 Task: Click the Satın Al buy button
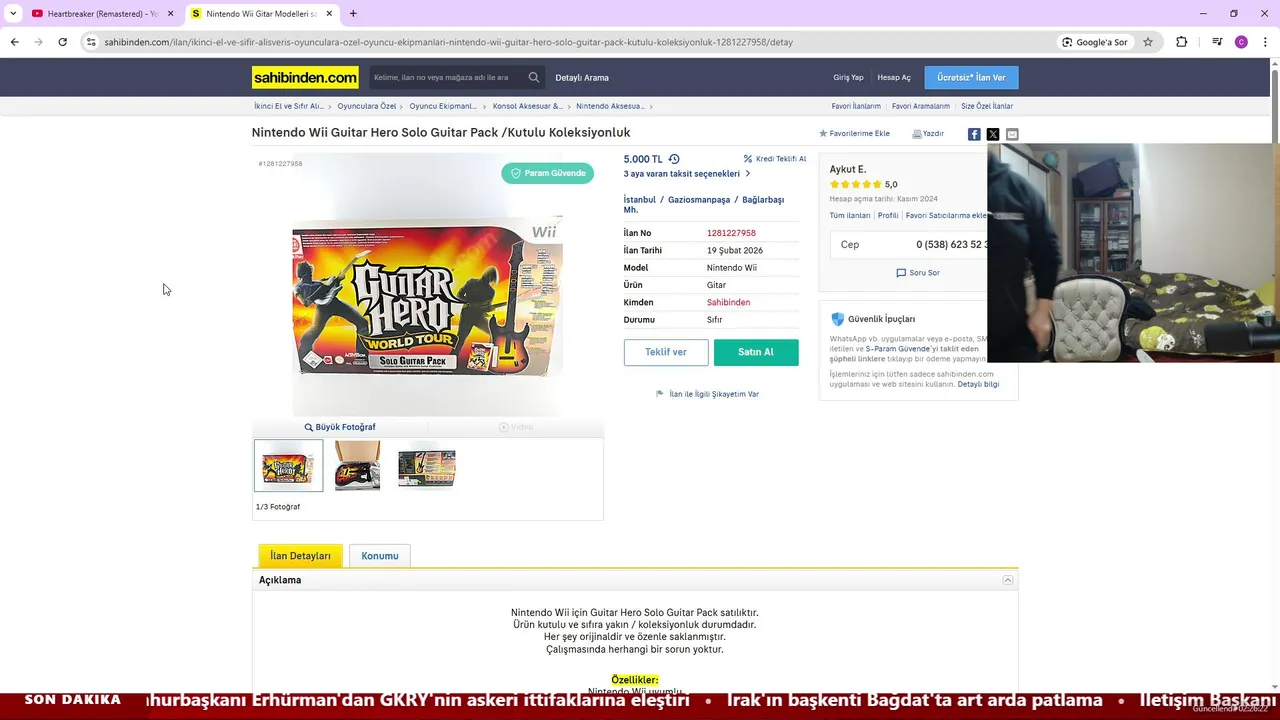756,352
